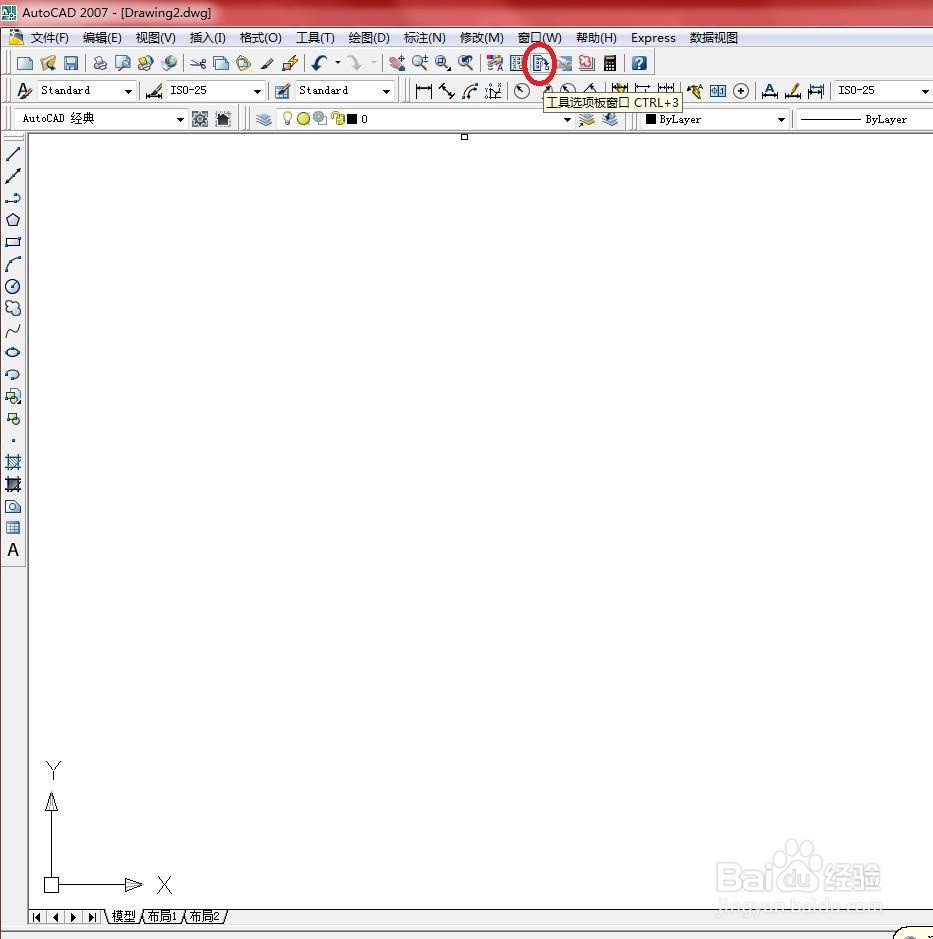Go to previous layout tab arrow
This screenshot has height=939, width=933.
(x=55, y=917)
